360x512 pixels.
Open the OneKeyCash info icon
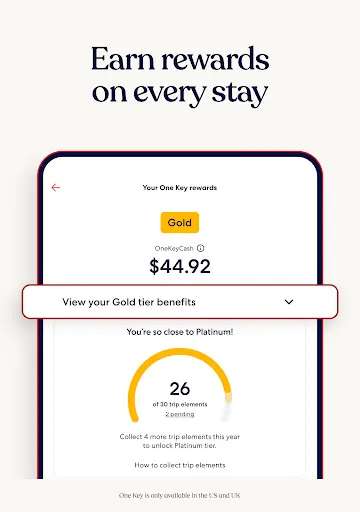point(200,248)
